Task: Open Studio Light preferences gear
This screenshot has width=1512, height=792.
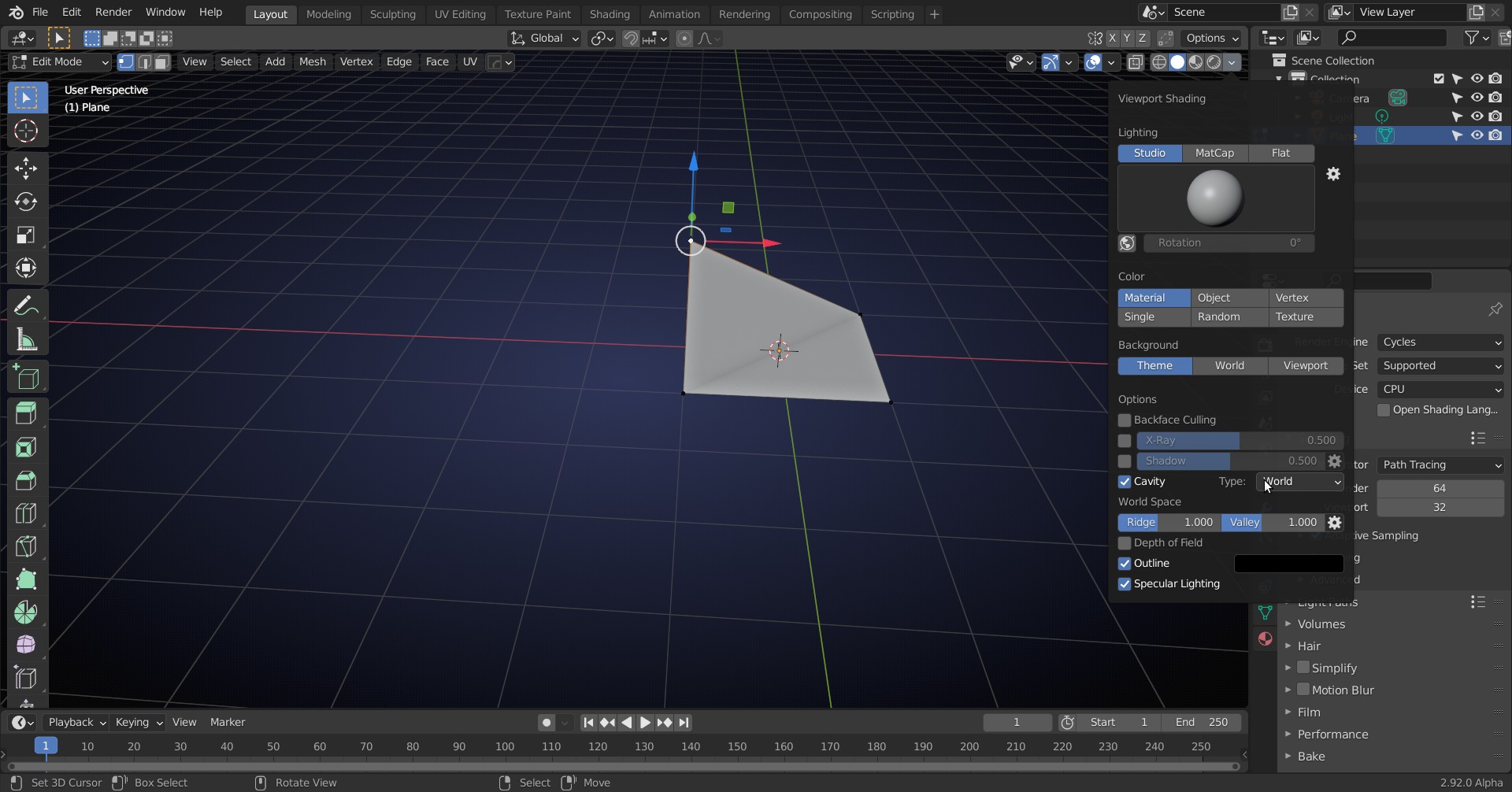Action: (x=1333, y=174)
